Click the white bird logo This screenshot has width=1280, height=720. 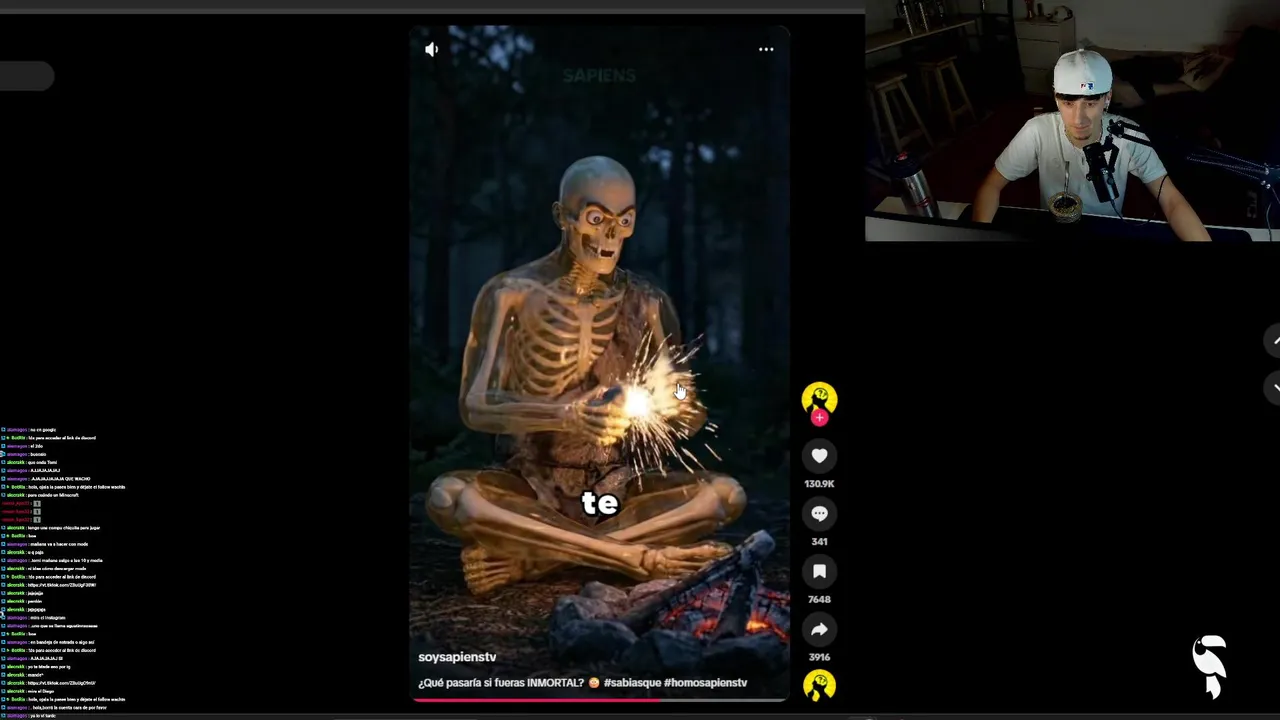point(1210,666)
